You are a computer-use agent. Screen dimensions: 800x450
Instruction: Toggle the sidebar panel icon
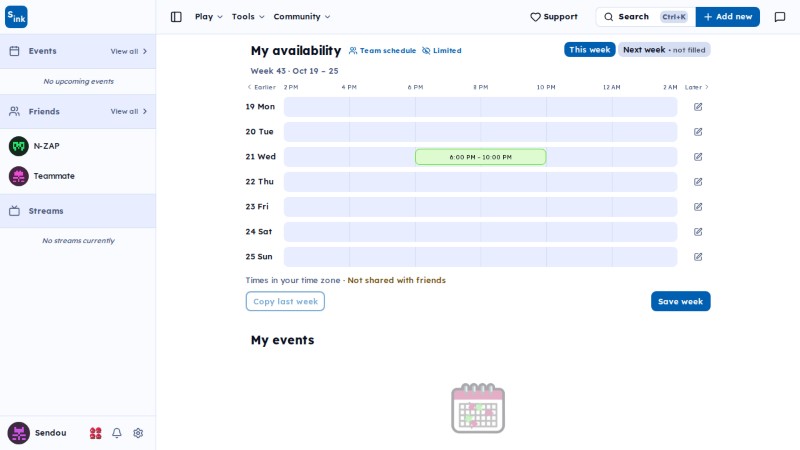click(176, 17)
